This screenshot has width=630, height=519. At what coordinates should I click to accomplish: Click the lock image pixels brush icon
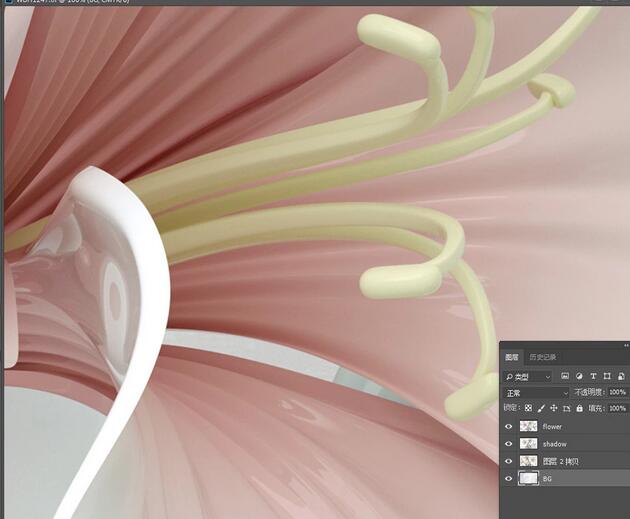pyautogui.click(x=542, y=409)
